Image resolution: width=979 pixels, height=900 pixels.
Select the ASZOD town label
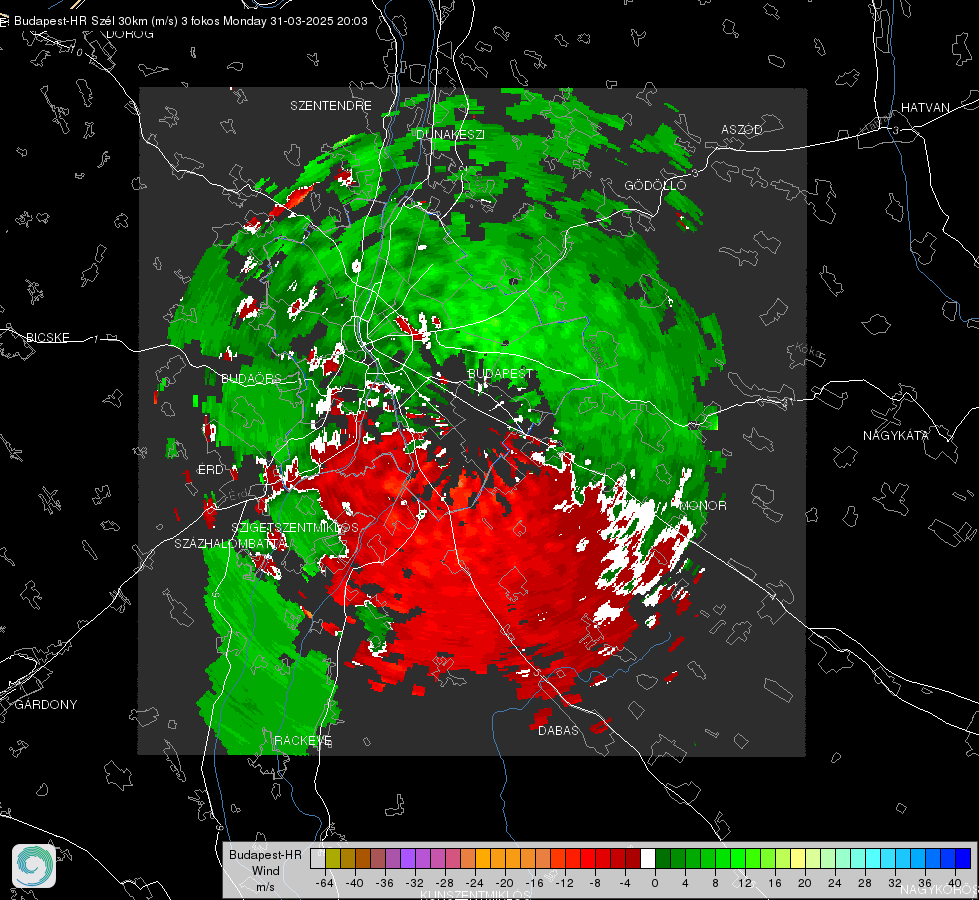tap(742, 129)
